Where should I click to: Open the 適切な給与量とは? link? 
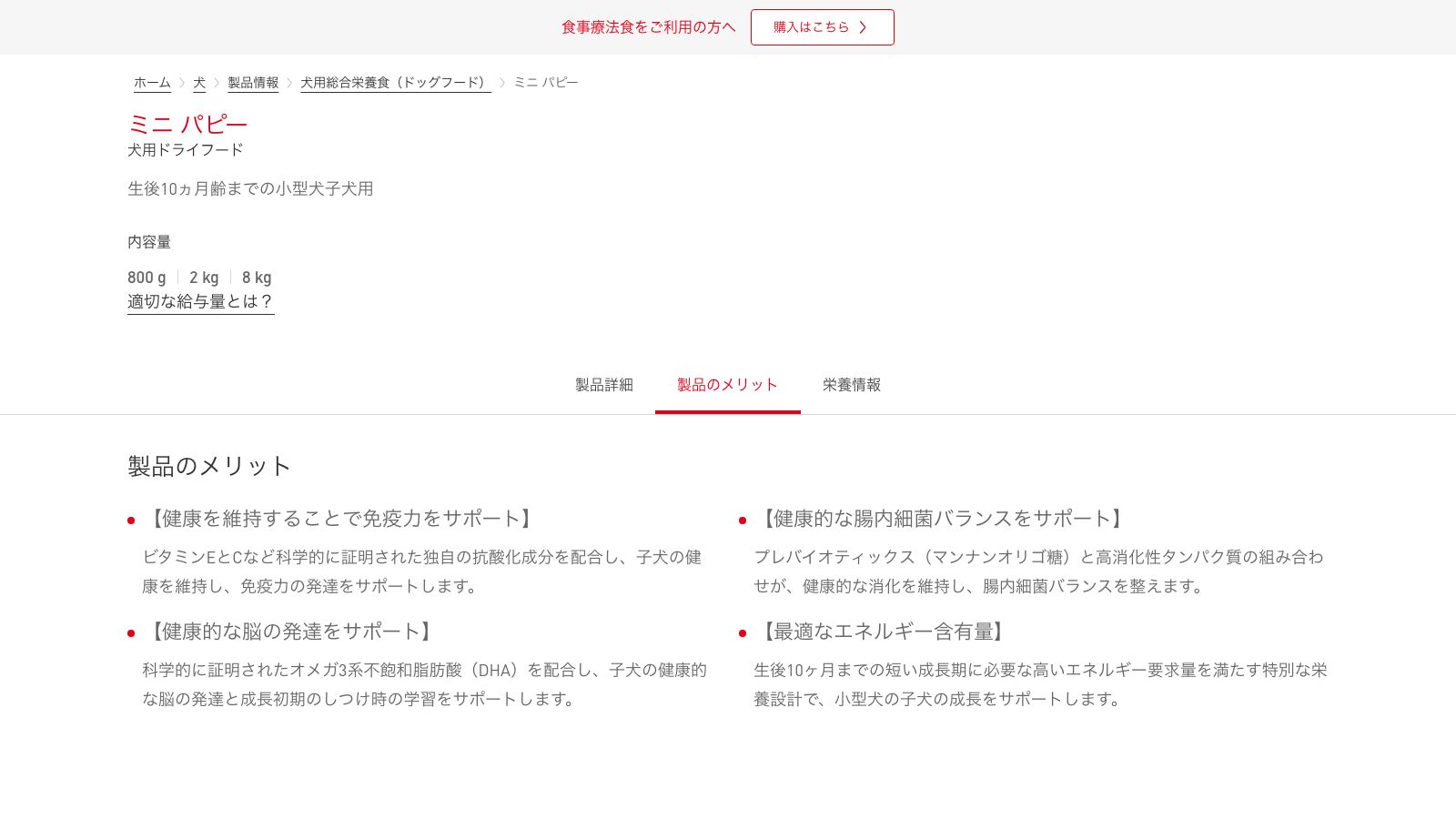(x=200, y=301)
